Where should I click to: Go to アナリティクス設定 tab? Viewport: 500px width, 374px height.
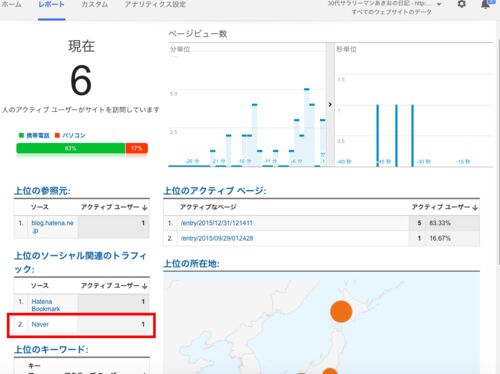point(155,4)
